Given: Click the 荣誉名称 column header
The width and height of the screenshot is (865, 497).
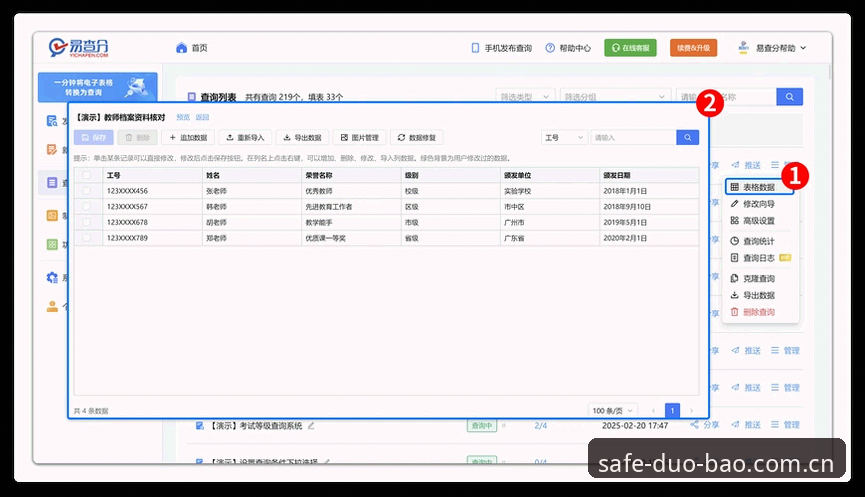Looking at the screenshot, I should (x=351, y=175).
